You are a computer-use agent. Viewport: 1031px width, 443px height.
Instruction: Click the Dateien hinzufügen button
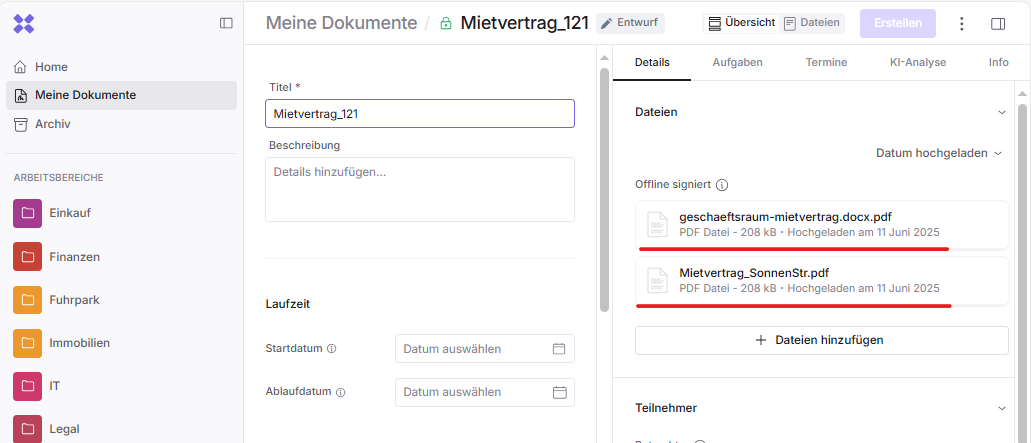tap(821, 340)
